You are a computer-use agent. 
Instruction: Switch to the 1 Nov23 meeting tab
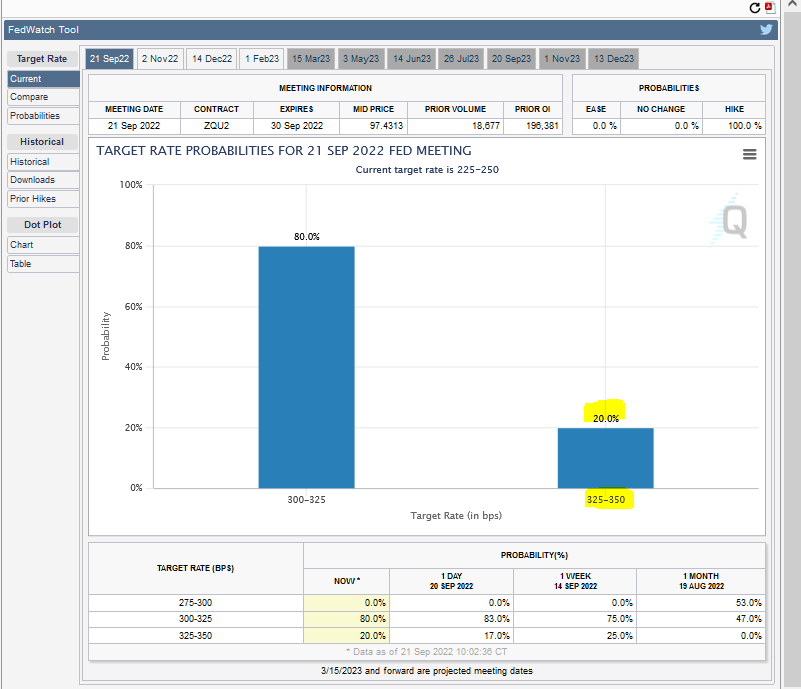coord(562,59)
